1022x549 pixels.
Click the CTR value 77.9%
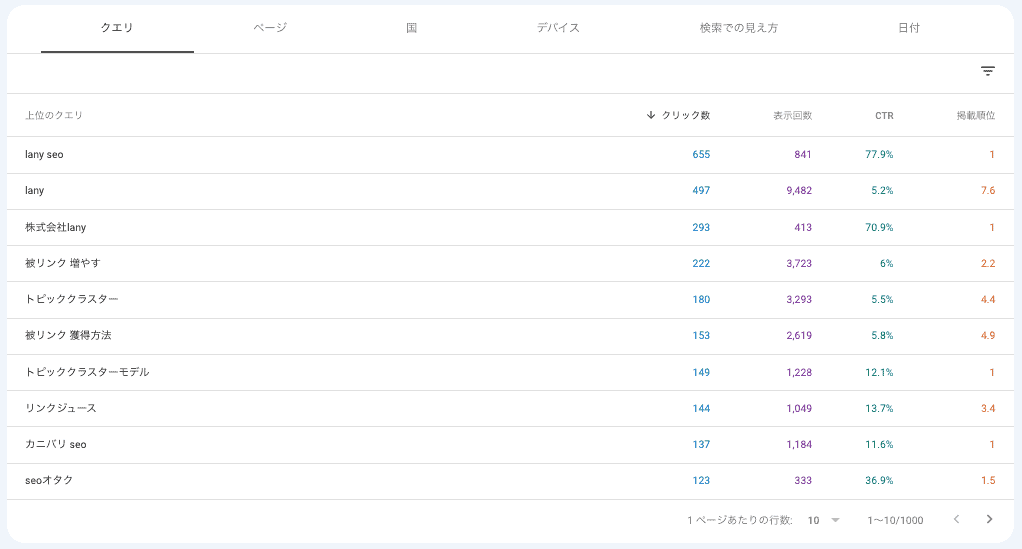879,155
